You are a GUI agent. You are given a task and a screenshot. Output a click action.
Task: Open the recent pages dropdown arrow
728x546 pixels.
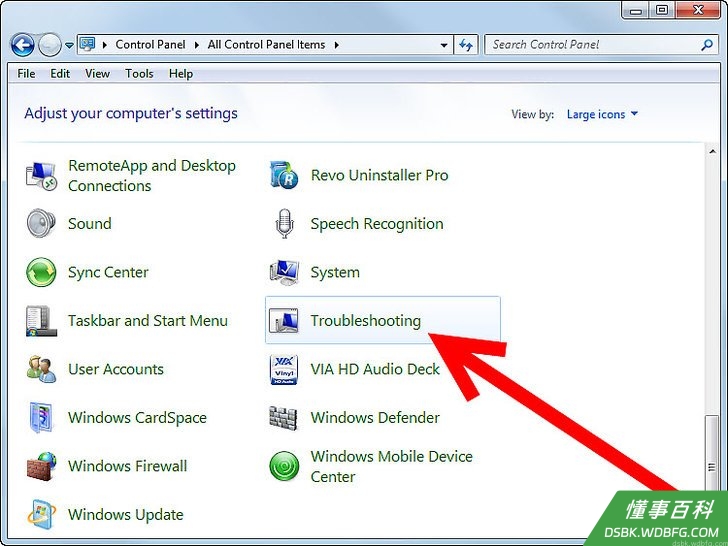(x=69, y=46)
